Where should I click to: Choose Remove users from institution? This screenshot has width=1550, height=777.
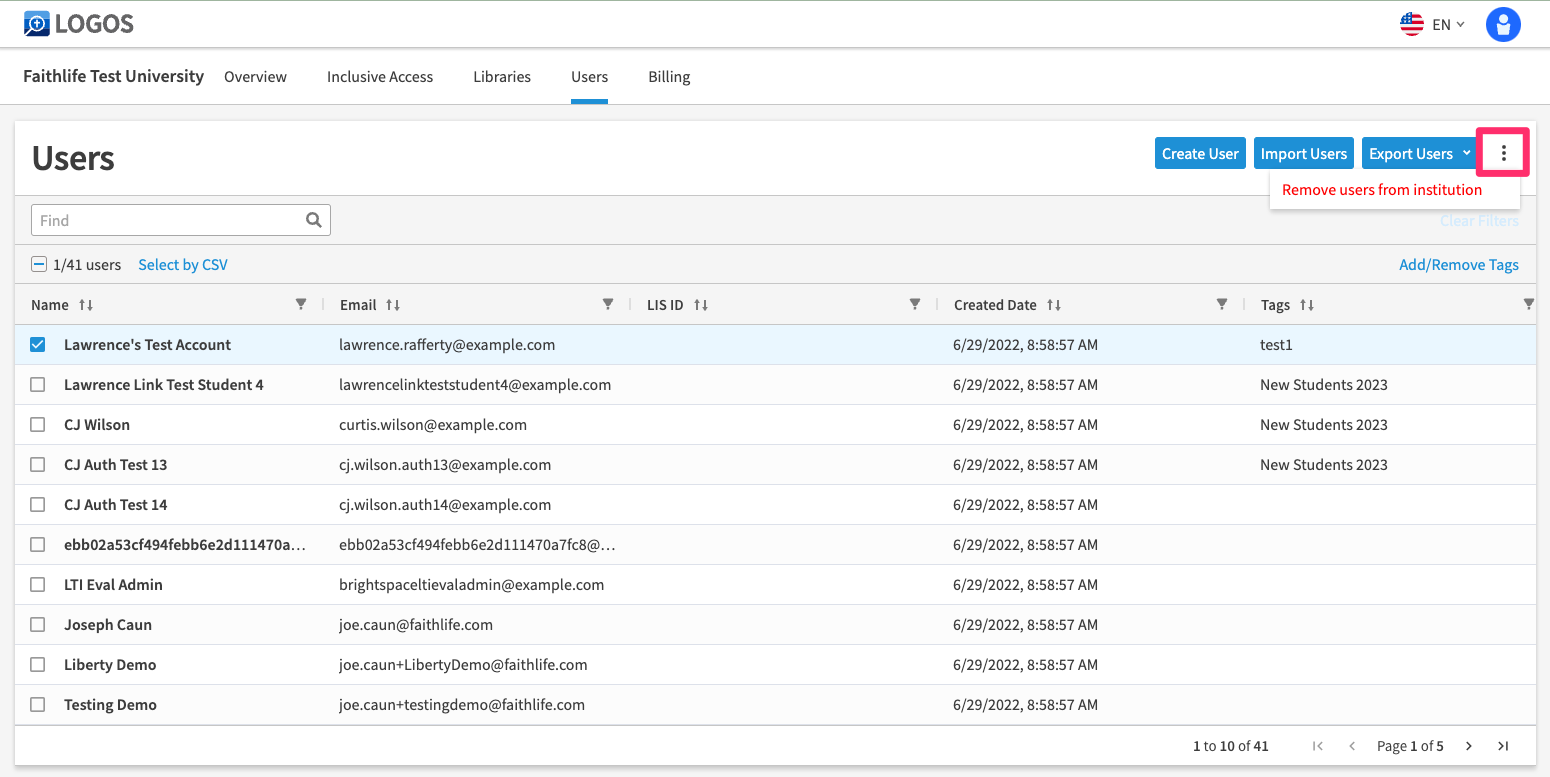click(x=1382, y=190)
